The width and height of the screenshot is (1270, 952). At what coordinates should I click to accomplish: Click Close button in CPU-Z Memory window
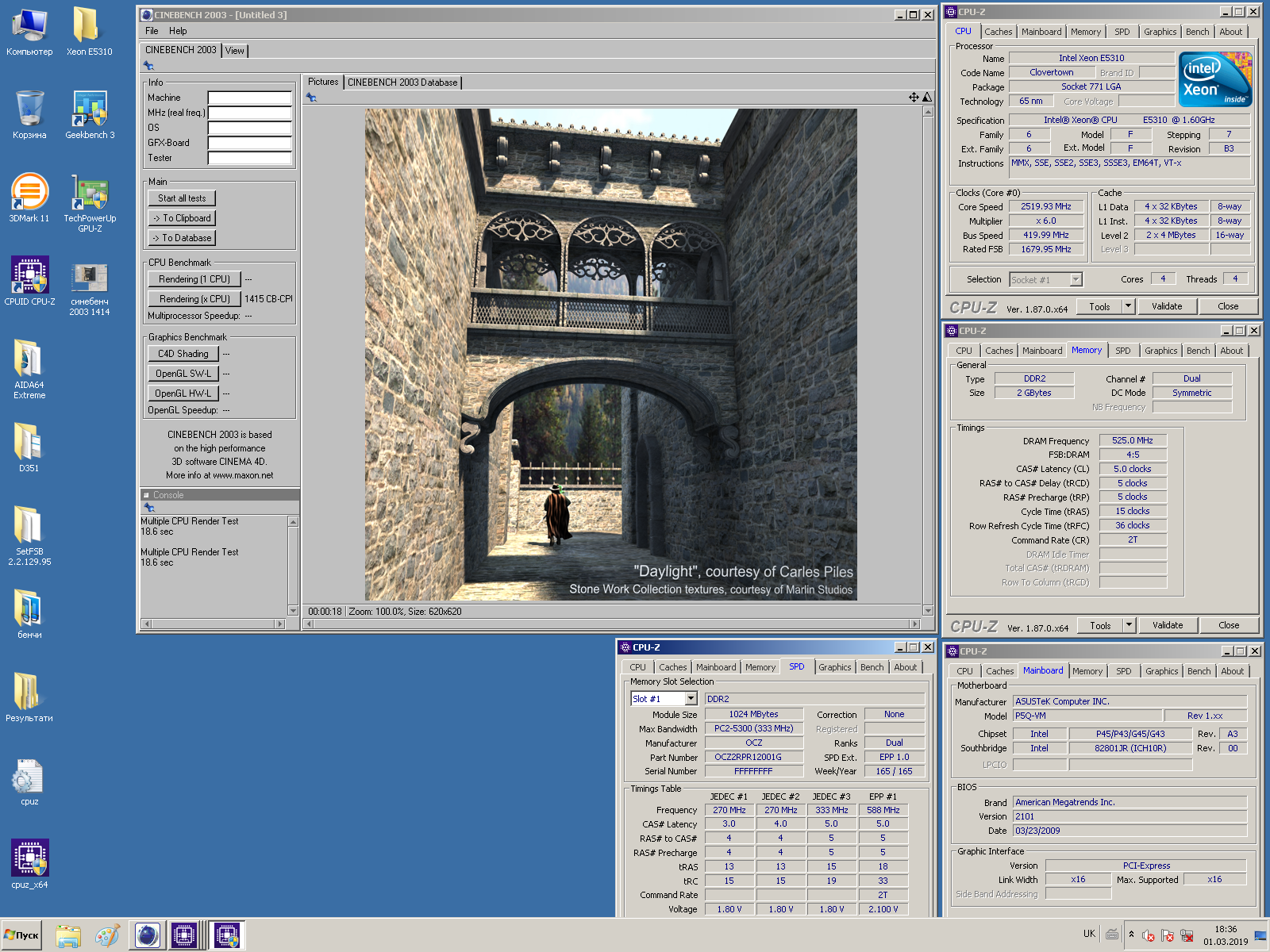pos(1229,625)
